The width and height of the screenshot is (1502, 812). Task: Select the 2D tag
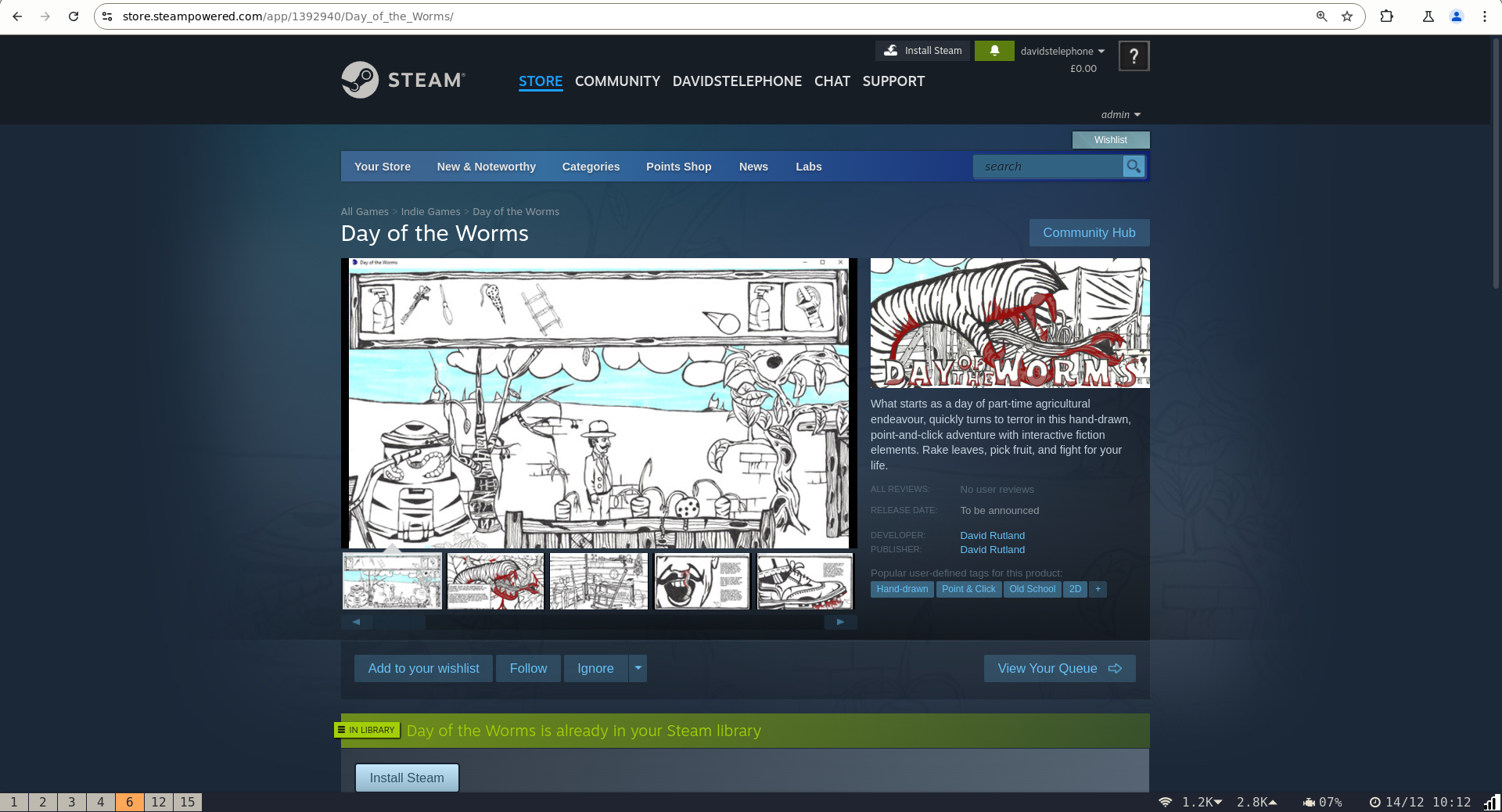pyautogui.click(x=1075, y=589)
